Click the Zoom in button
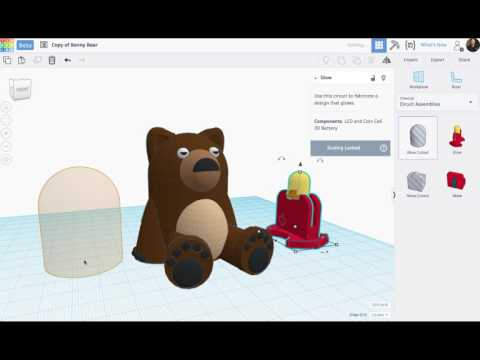Screen dimensions: 480x360 (x=6, y=133)
